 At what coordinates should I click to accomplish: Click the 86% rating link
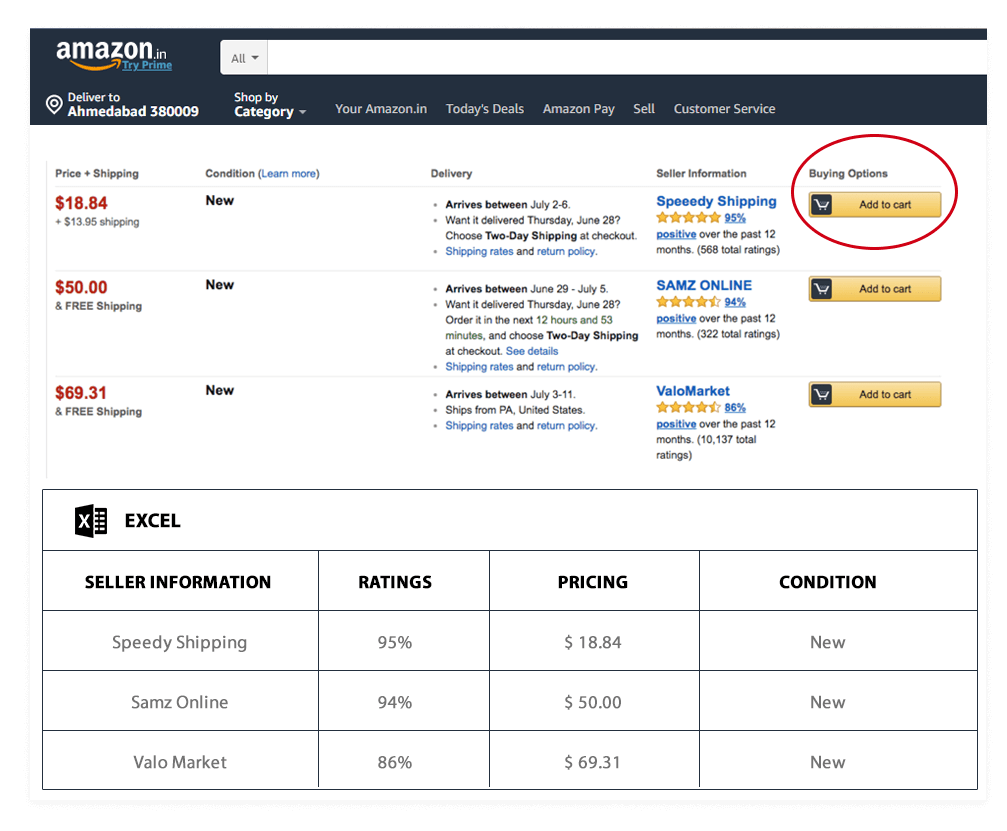pos(735,407)
